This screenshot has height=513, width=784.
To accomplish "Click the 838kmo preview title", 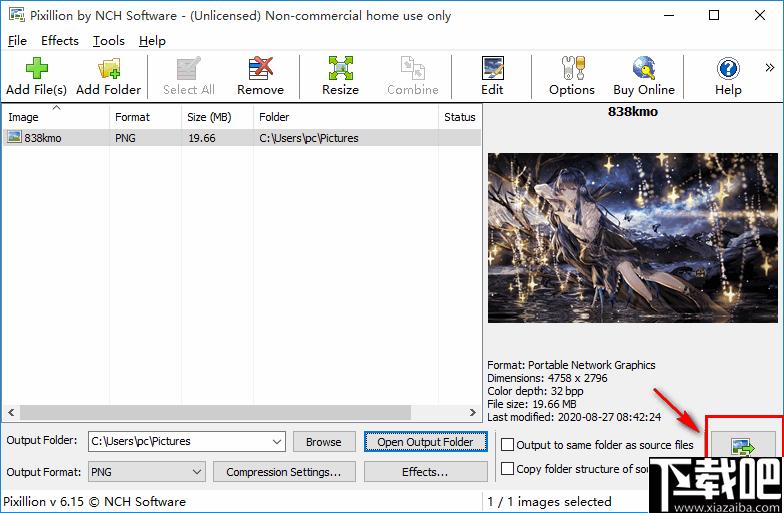I will [x=632, y=112].
